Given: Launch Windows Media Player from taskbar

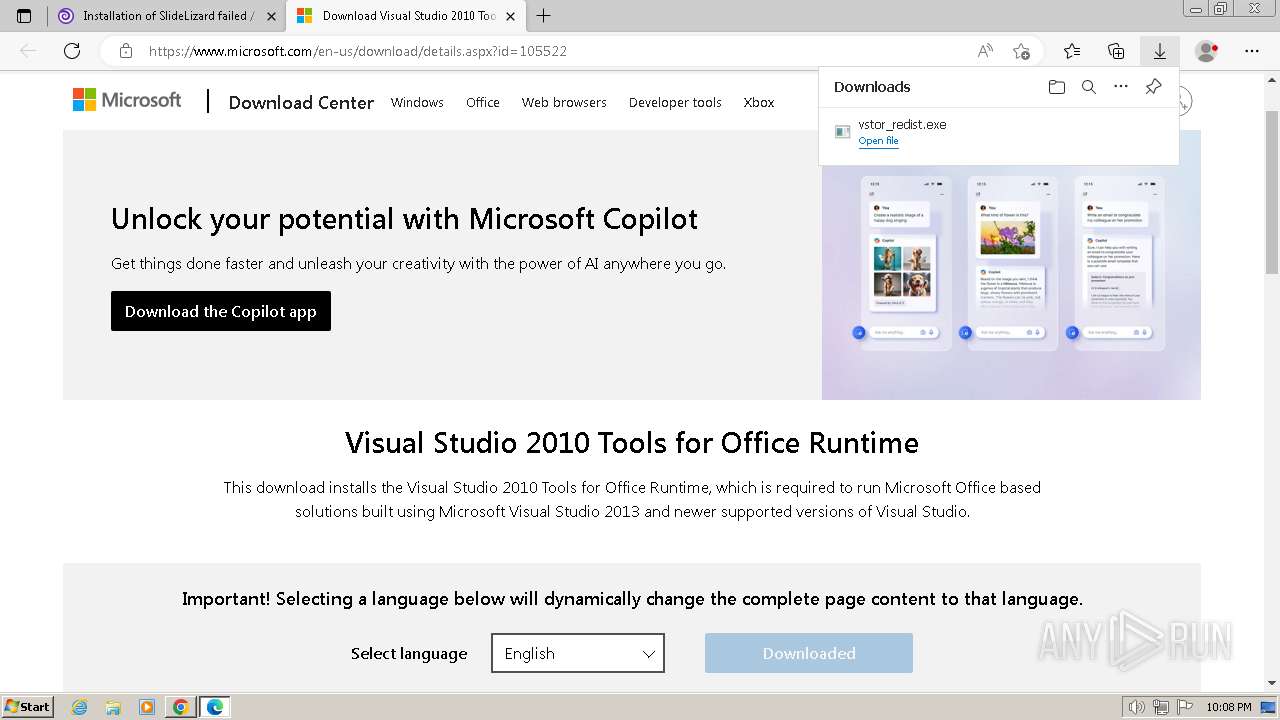Looking at the screenshot, I should click(x=147, y=707).
